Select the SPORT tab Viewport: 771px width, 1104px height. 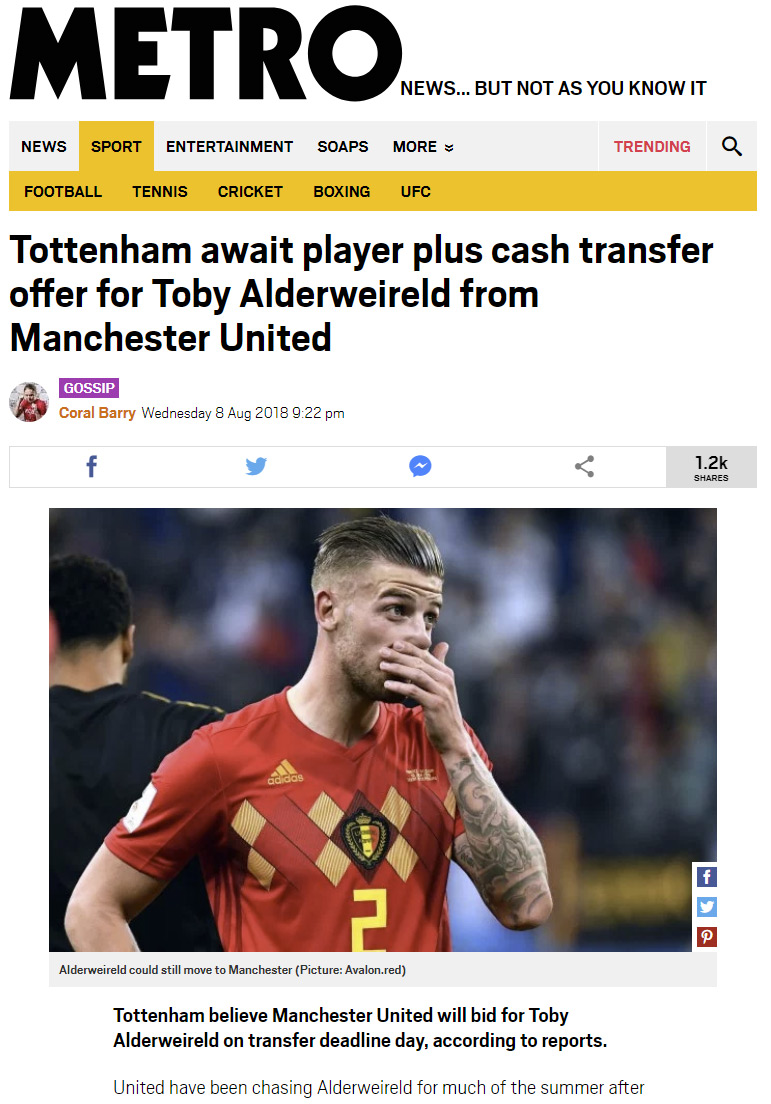click(116, 146)
